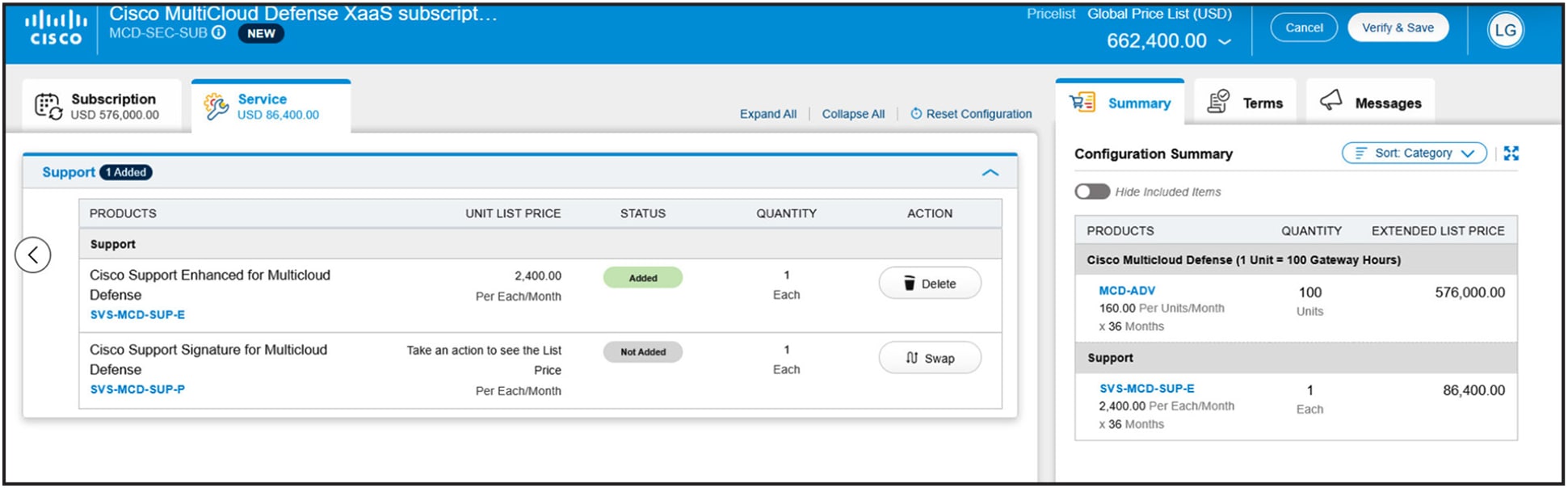The width and height of the screenshot is (1568, 488).
Task: Click the Messages megaphone icon
Action: (1330, 101)
